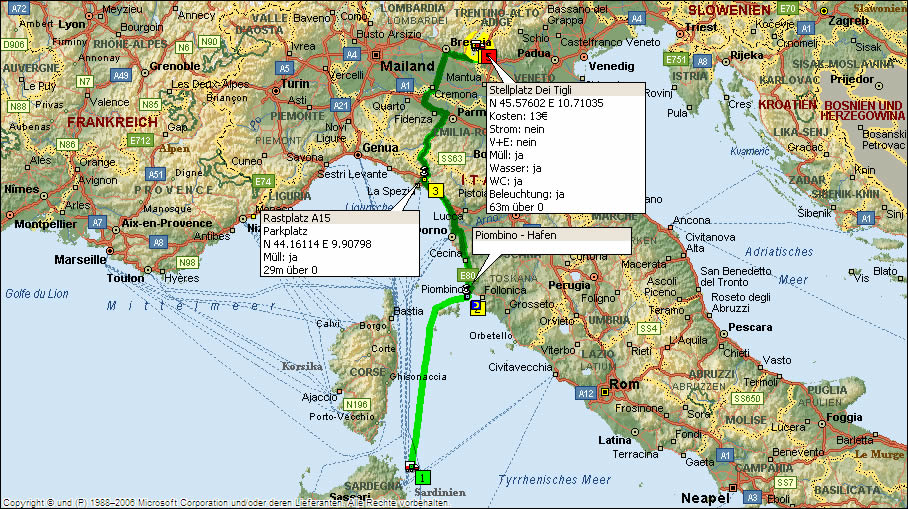Click the N90 road shield
Viewport: 908px width, 509px height.
pos(209,41)
